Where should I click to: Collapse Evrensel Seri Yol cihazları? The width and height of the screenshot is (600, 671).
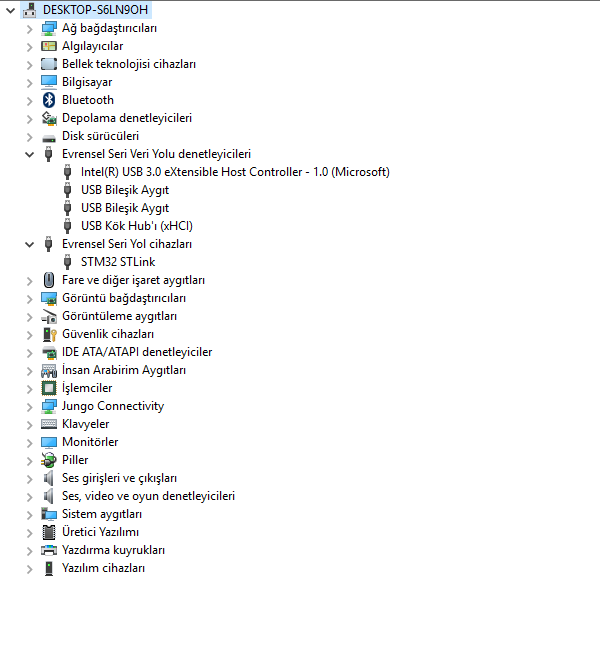tap(29, 244)
